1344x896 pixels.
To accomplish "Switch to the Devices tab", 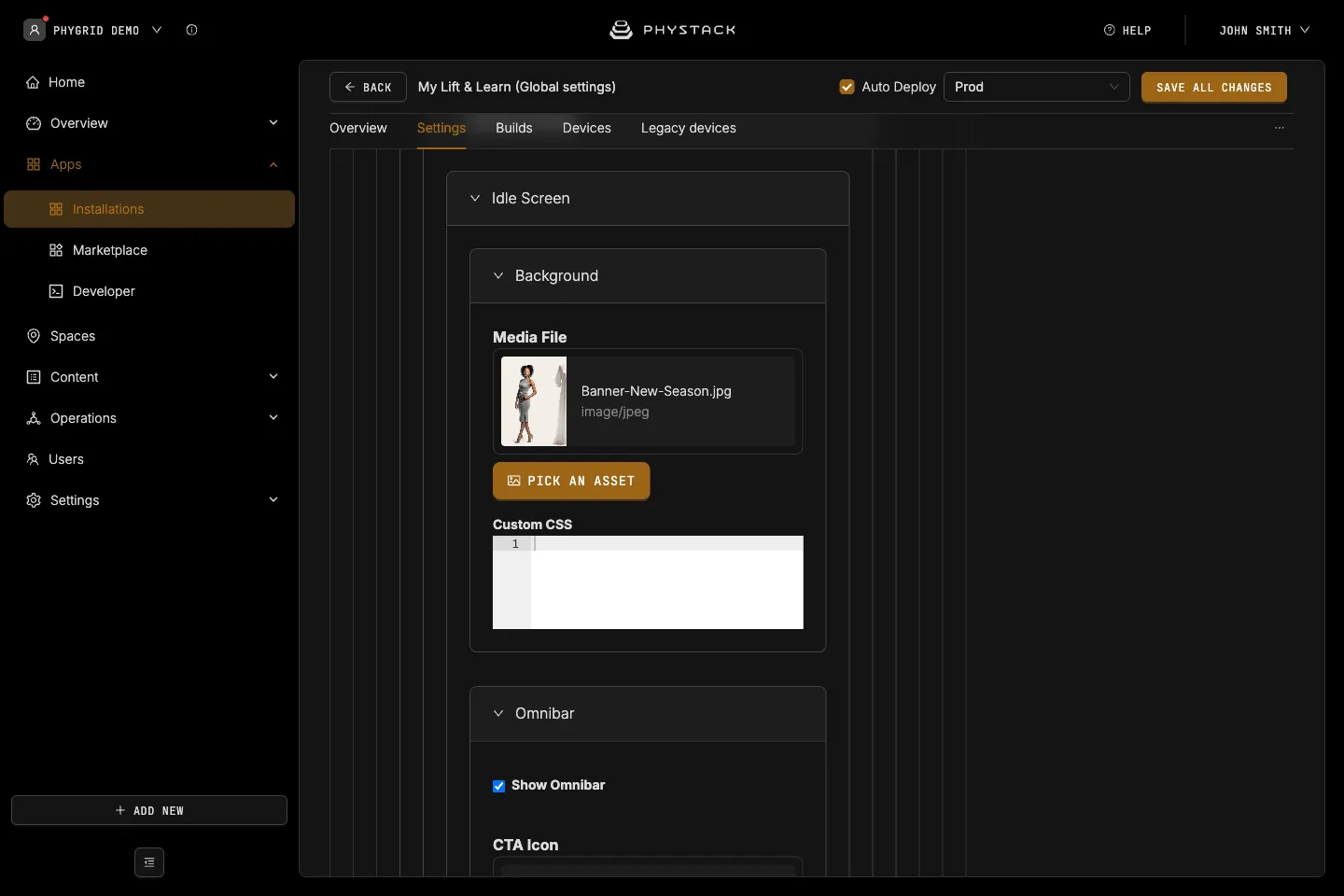I will point(587,128).
